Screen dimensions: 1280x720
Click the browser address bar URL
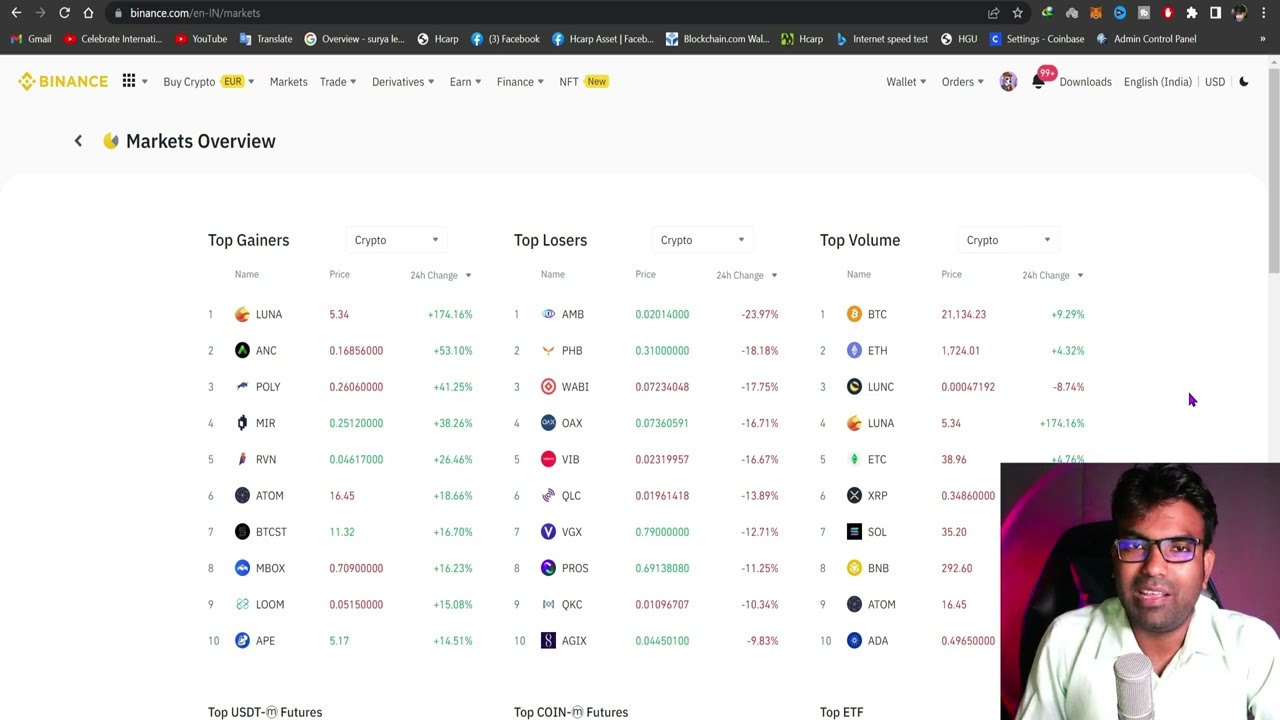(195, 13)
